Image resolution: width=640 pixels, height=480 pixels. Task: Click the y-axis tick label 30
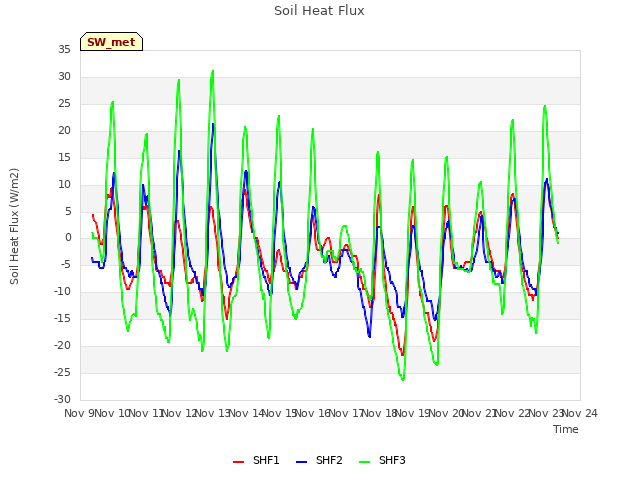pyautogui.click(x=64, y=77)
